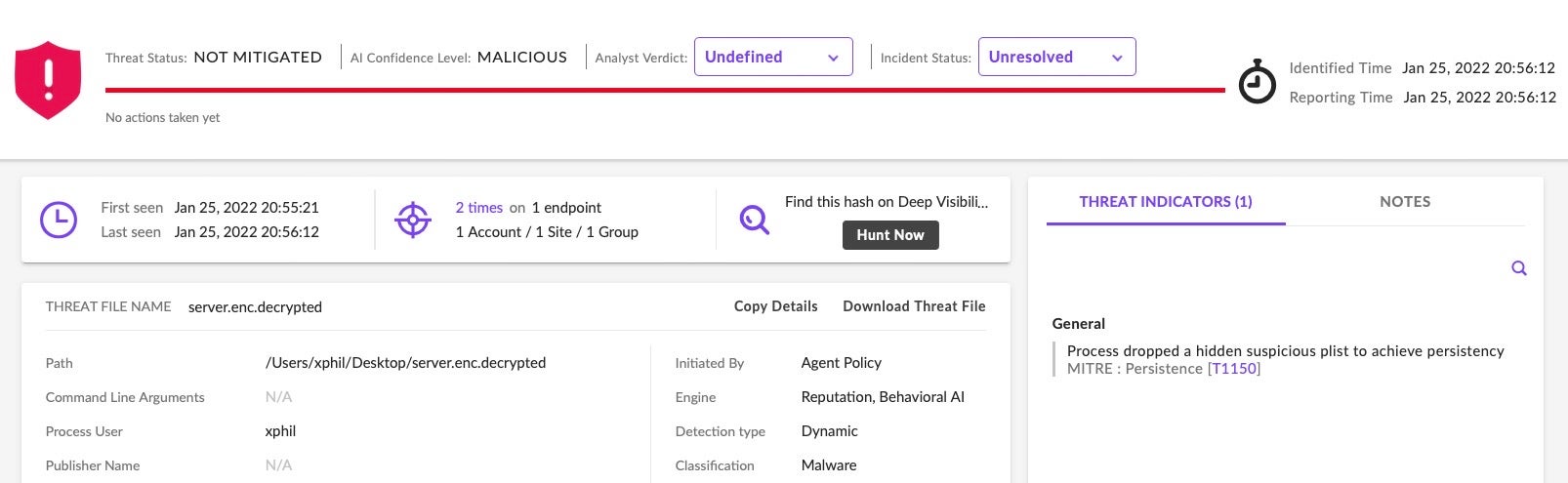This screenshot has width=1568, height=483.
Task: Open the T1150 MITRE technique link
Action: tap(1233, 369)
